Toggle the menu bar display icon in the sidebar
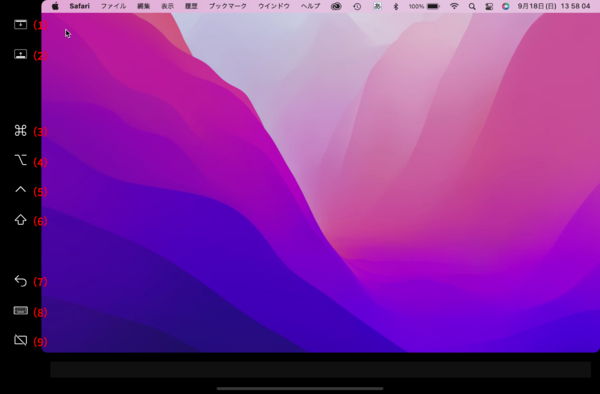Image resolution: width=600 pixels, height=394 pixels. 21,24
